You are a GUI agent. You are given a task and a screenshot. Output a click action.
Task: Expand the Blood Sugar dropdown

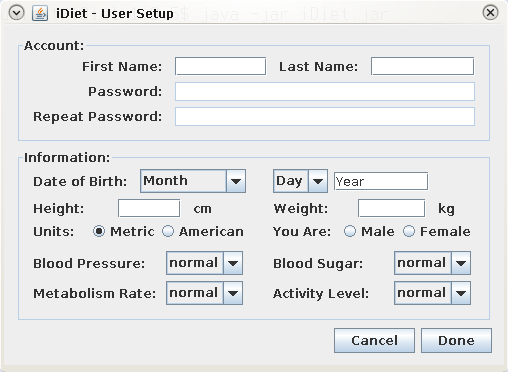click(x=432, y=263)
